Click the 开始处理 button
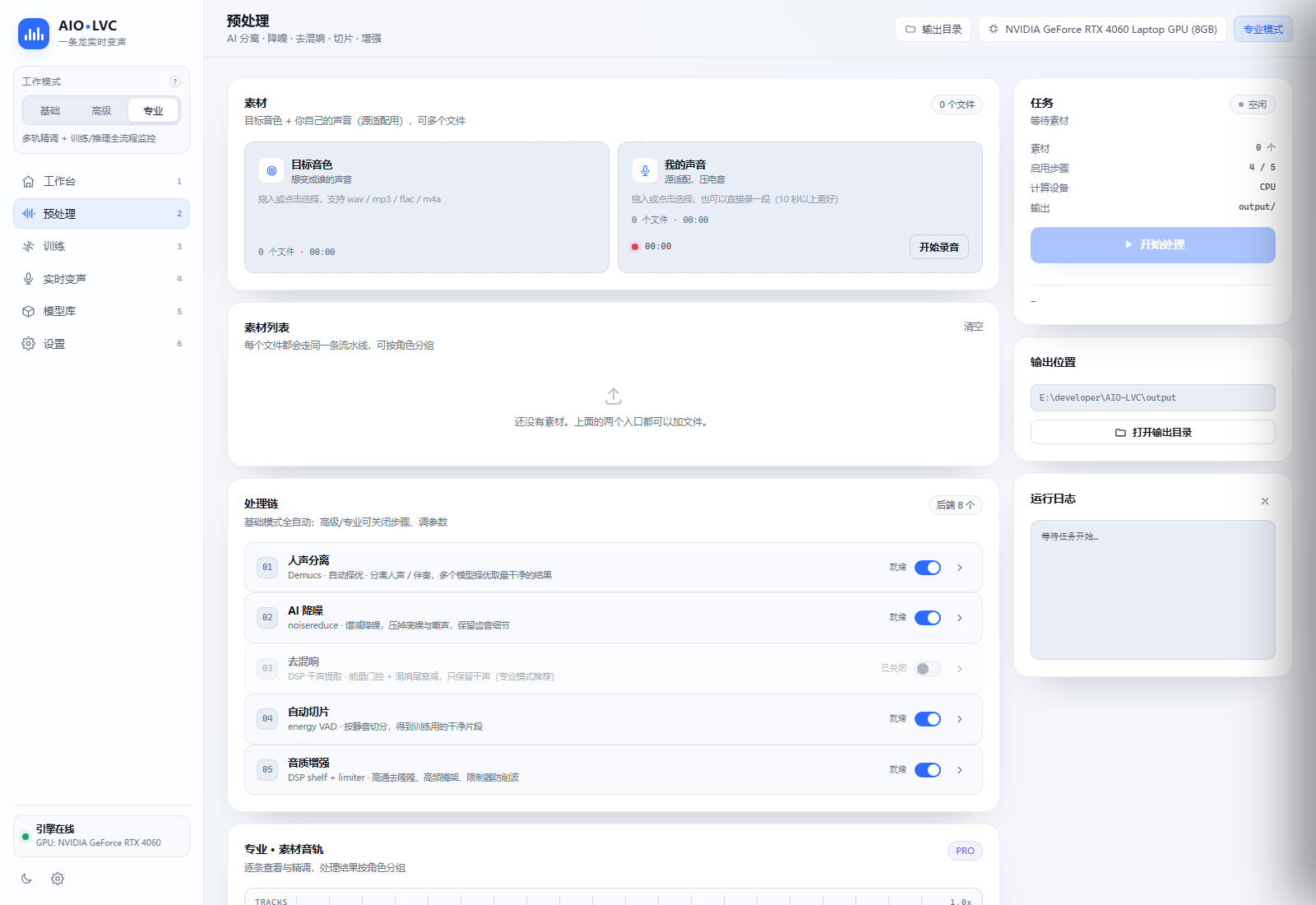 [x=1153, y=245]
